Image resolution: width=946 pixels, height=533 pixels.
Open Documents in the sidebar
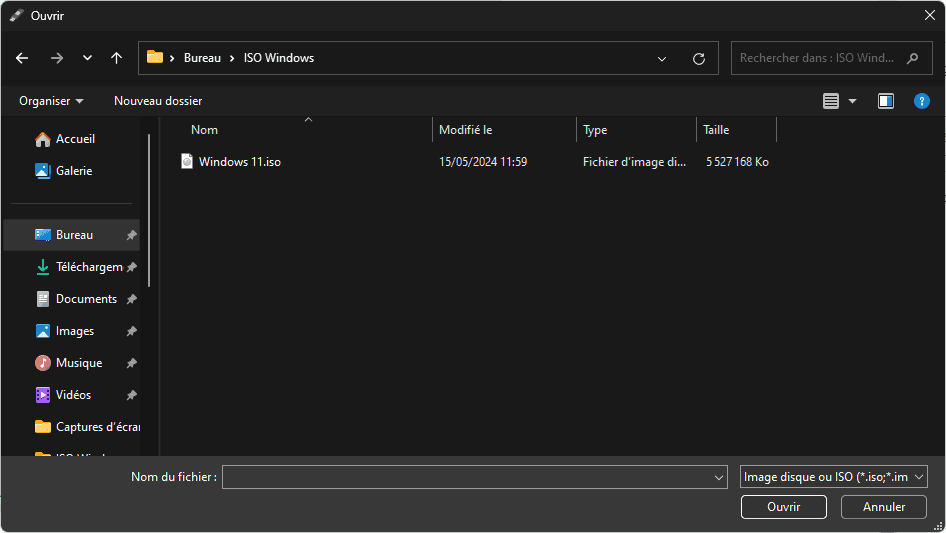tap(71, 299)
